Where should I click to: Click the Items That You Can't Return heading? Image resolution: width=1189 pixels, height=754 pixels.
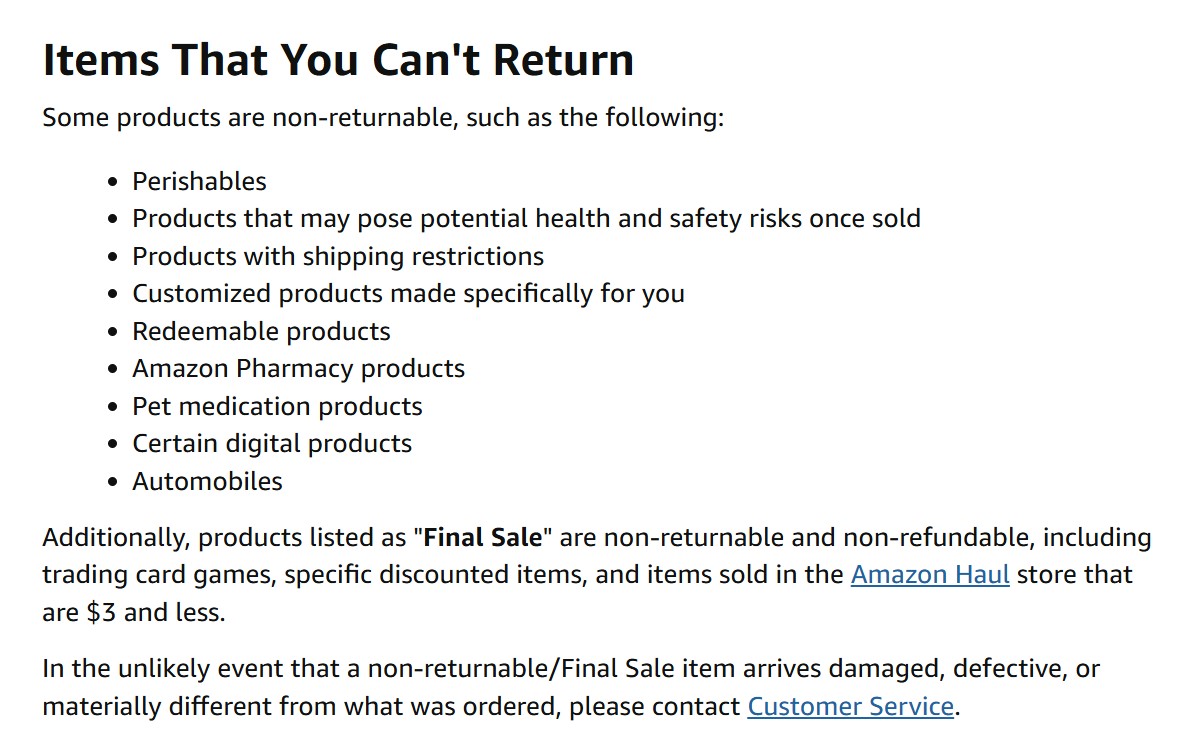(x=338, y=60)
